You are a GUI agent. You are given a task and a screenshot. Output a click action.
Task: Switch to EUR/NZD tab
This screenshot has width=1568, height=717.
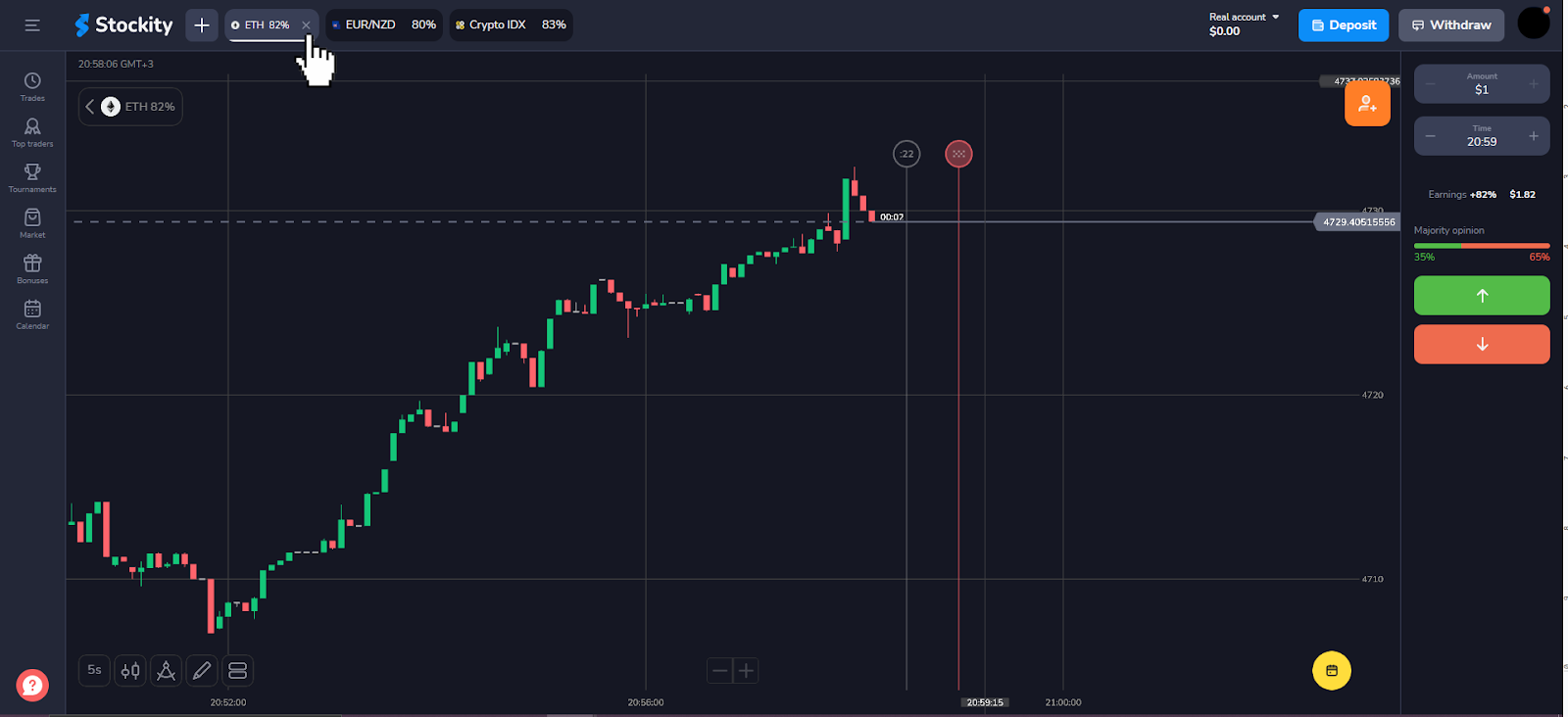coord(384,25)
